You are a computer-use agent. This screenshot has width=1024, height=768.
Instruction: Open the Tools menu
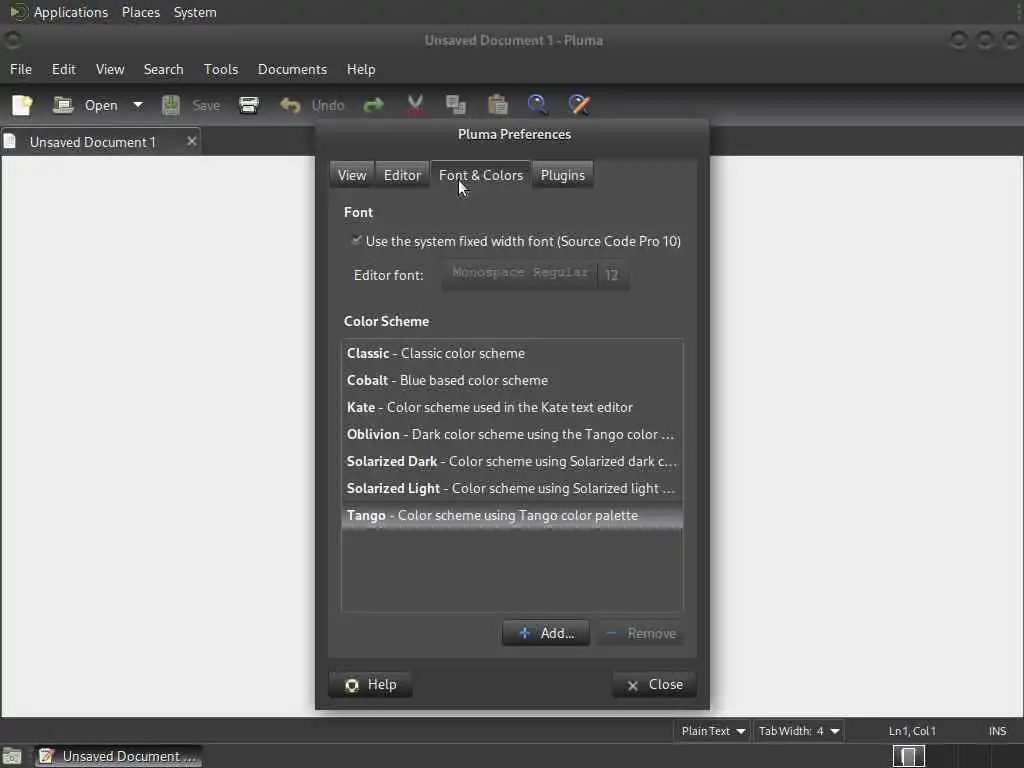tap(221, 69)
